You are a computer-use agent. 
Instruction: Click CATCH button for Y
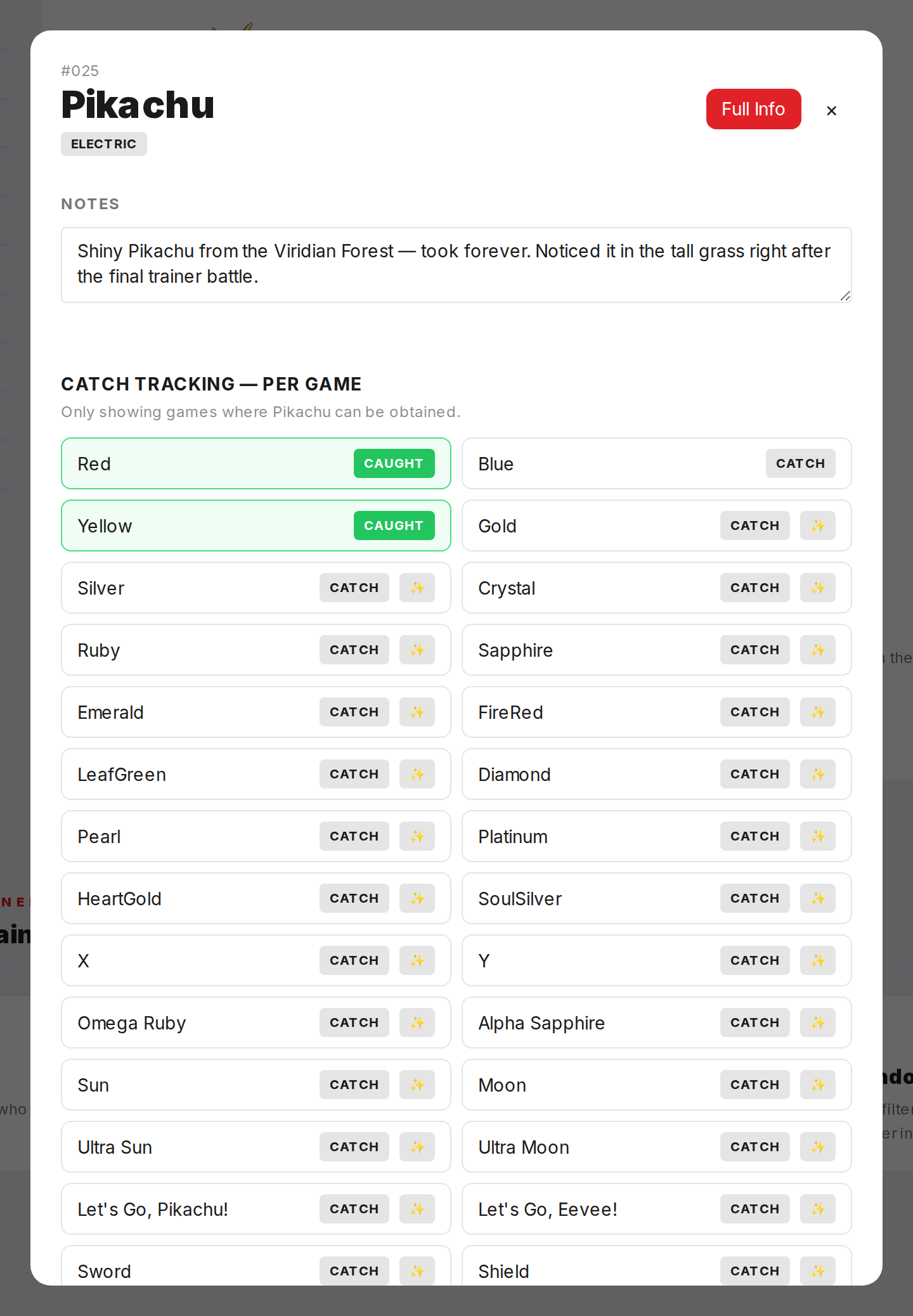pos(754,960)
